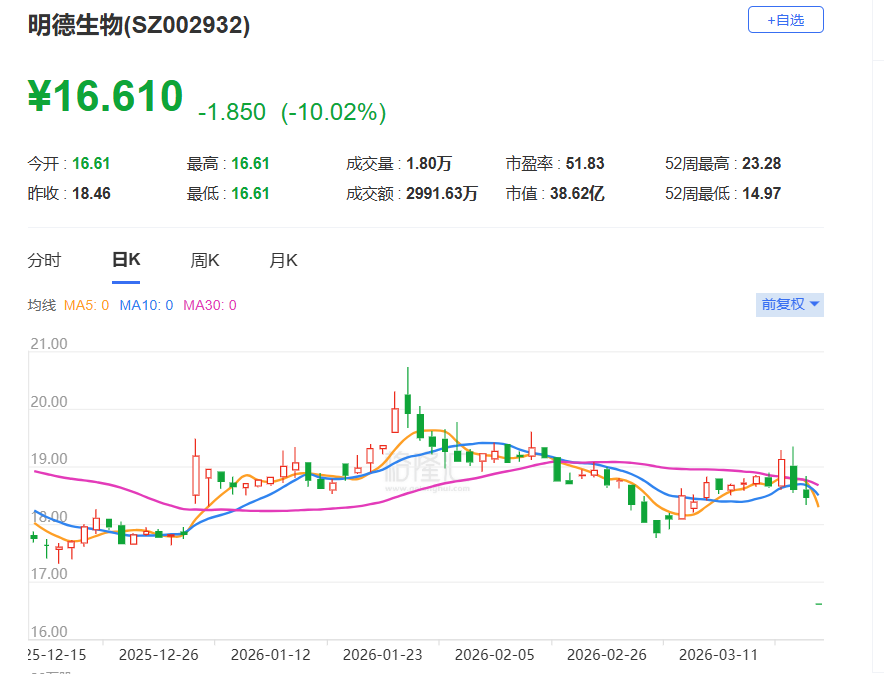
Task: Click the MA10: 0 indicator label
Action: point(146,305)
